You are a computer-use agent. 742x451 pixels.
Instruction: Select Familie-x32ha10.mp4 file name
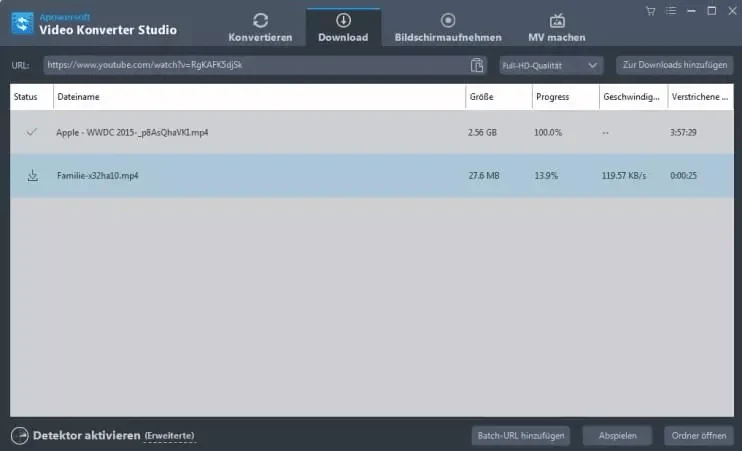[97, 176]
